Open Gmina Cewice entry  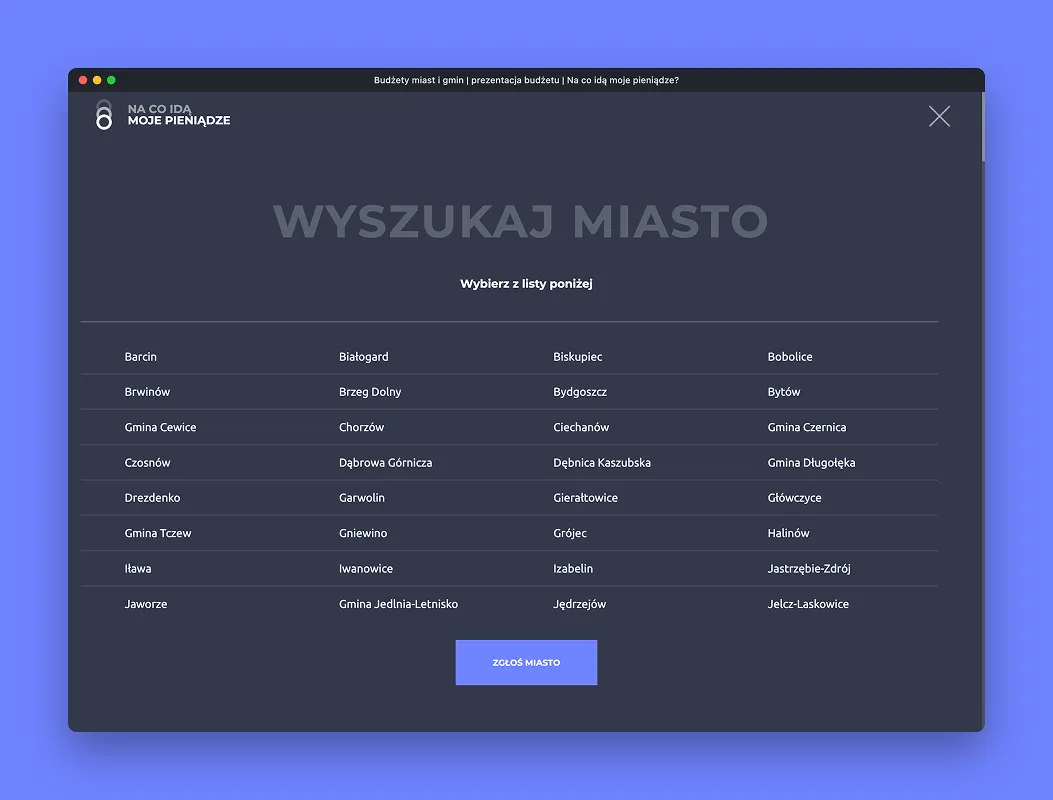click(x=161, y=427)
